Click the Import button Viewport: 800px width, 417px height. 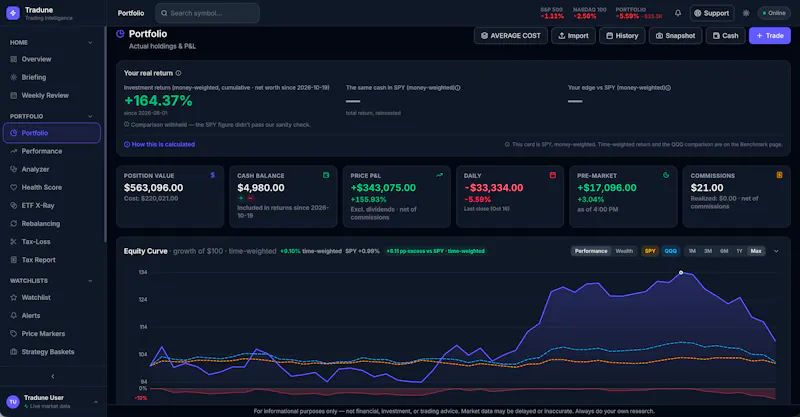point(573,36)
